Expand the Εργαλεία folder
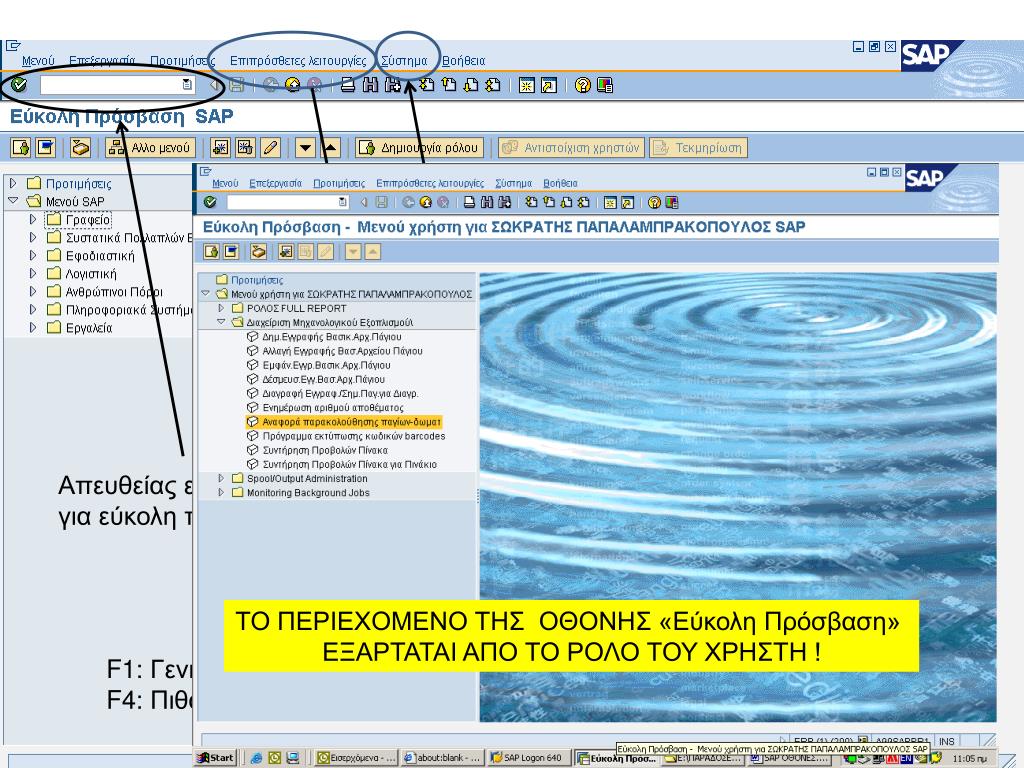 pyautogui.click(x=32, y=328)
